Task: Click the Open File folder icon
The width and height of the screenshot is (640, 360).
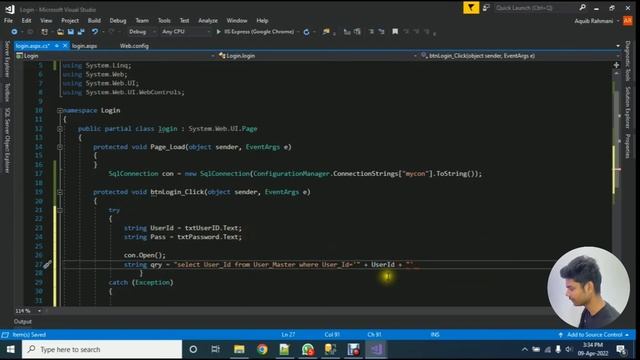Action: click(60, 31)
